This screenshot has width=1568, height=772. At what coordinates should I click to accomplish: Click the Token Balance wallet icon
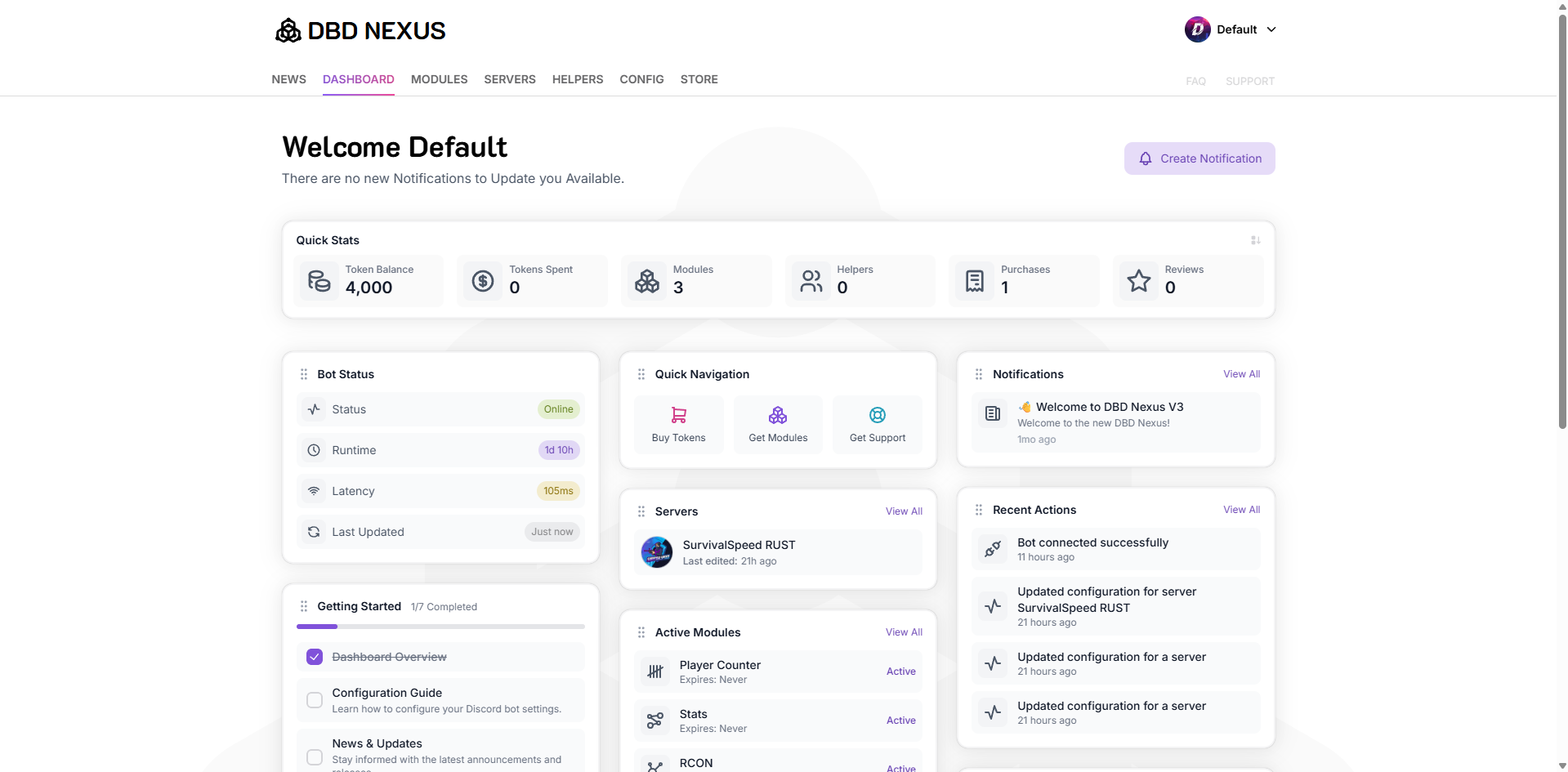point(319,280)
